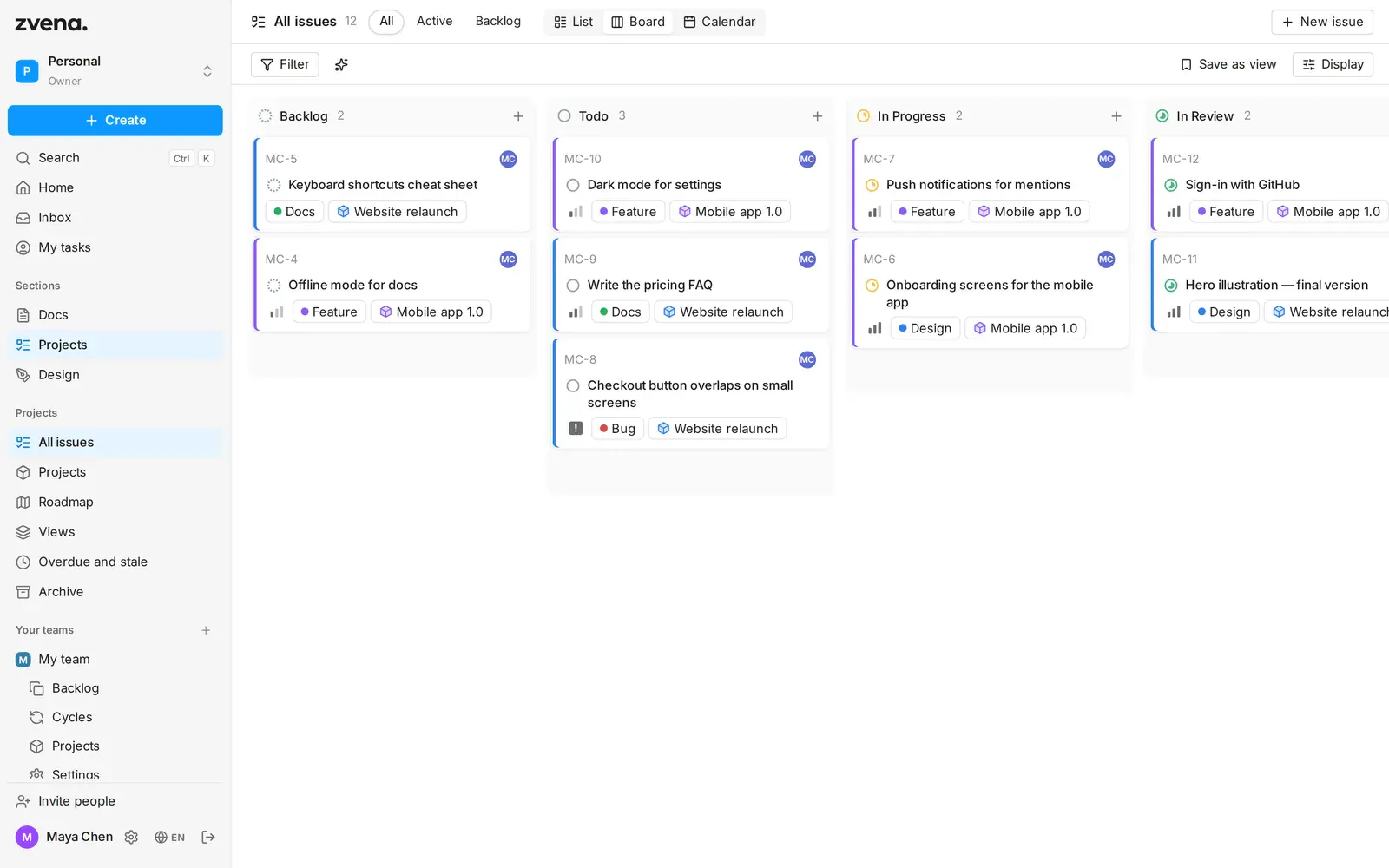This screenshot has height=868, width=1389.
Task: Click the zvena logo
Action: pyautogui.click(x=51, y=24)
